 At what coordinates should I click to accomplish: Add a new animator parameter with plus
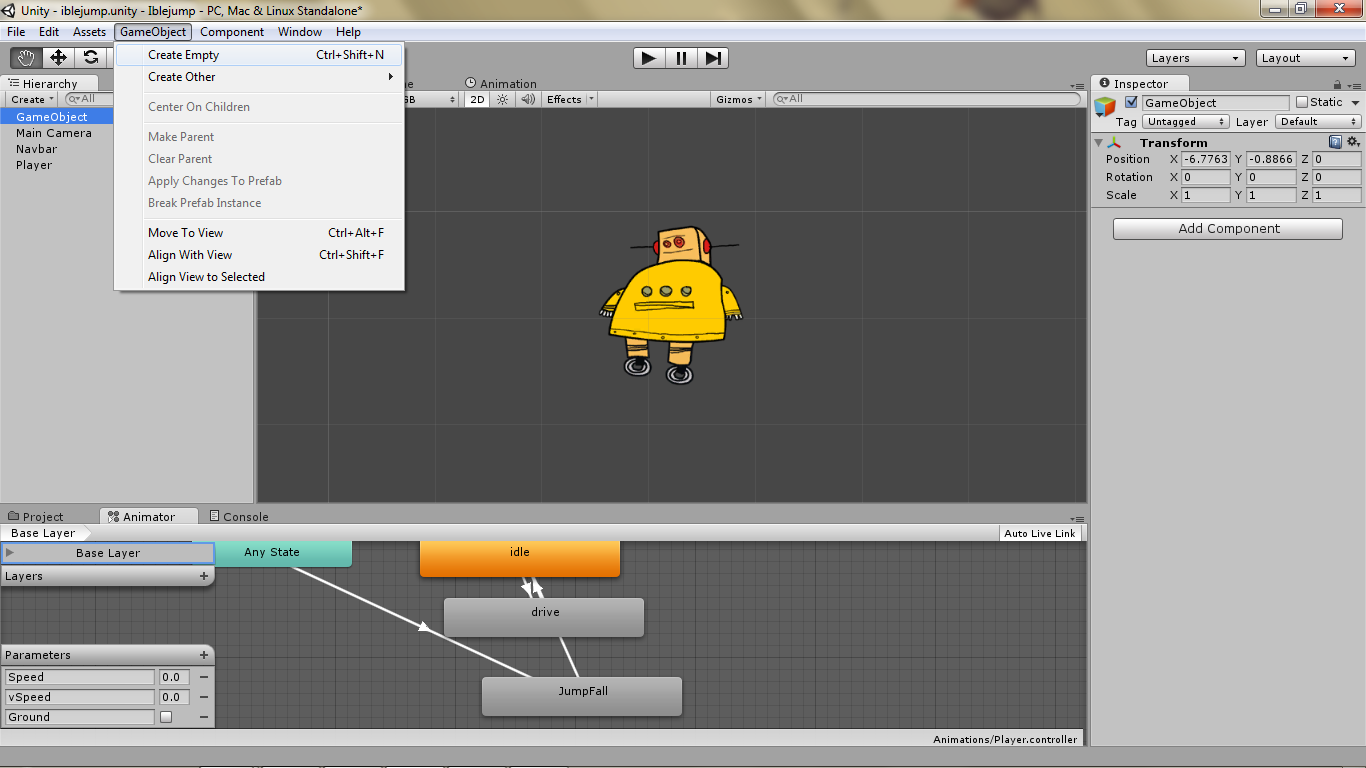click(204, 655)
